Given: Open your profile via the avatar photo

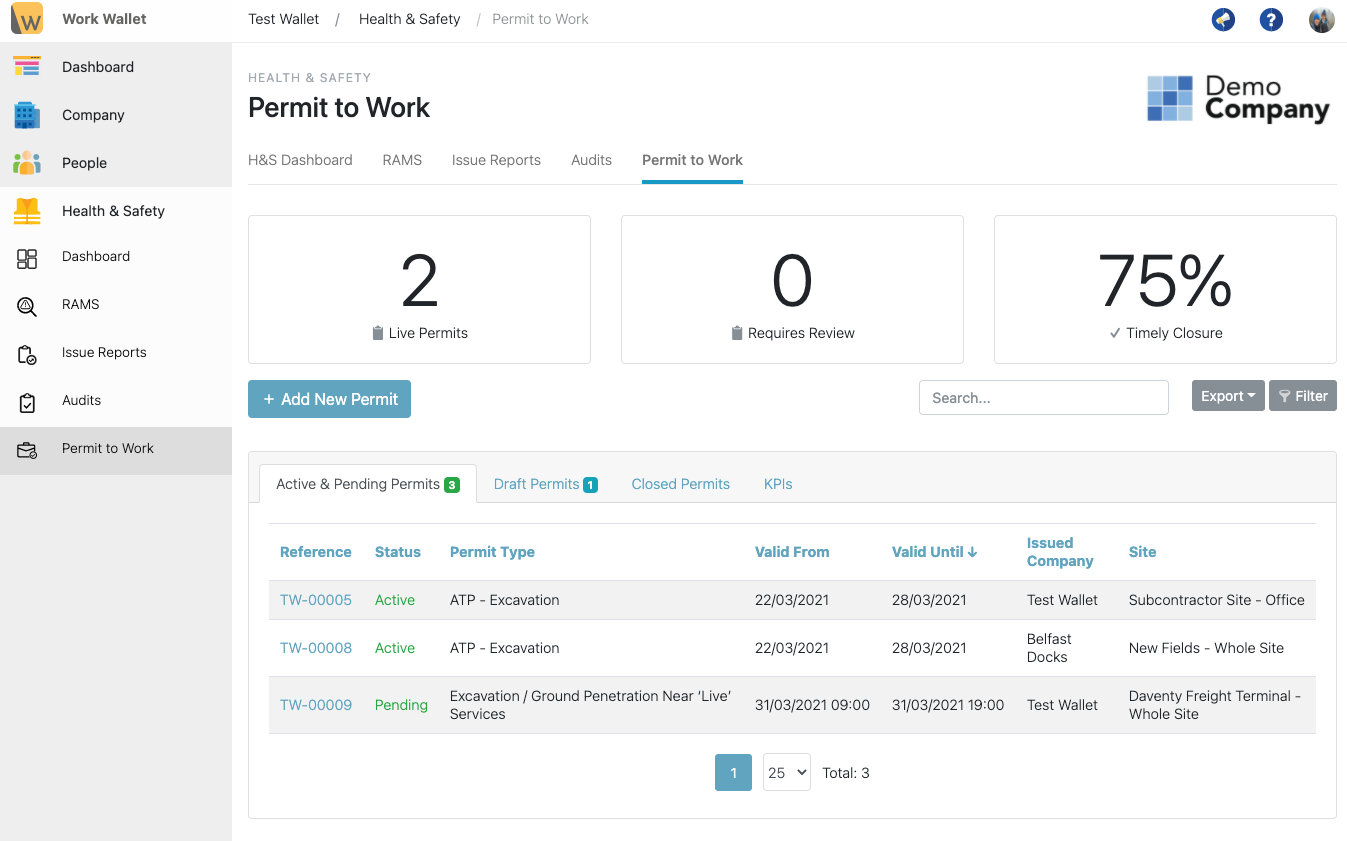Looking at the screenshot, I should tap(1321, 19).
